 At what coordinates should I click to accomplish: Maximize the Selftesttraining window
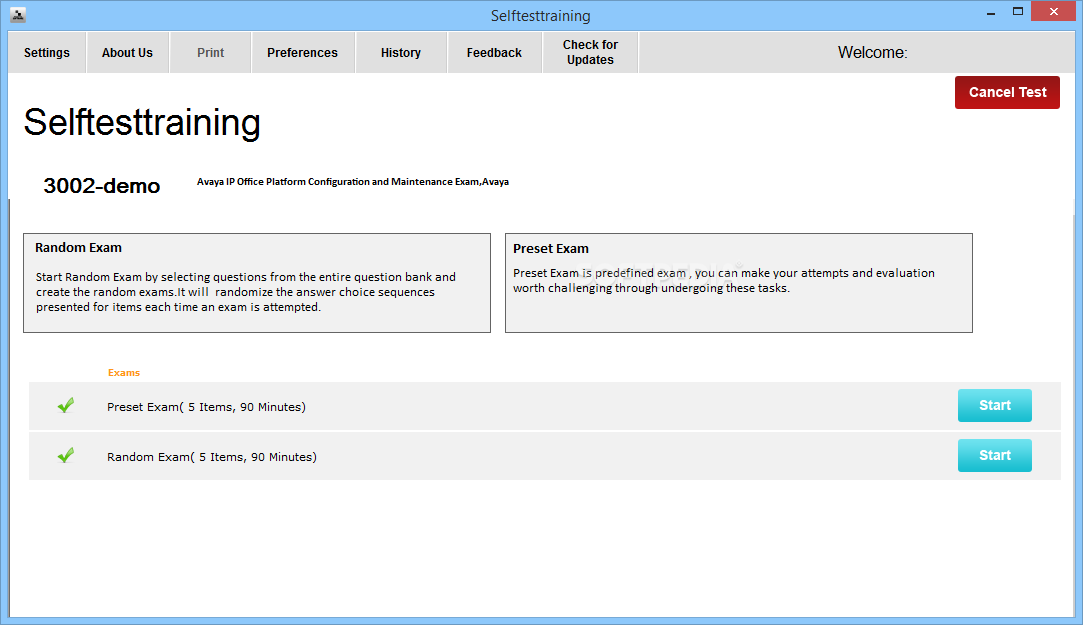[x=1017, y=12]
